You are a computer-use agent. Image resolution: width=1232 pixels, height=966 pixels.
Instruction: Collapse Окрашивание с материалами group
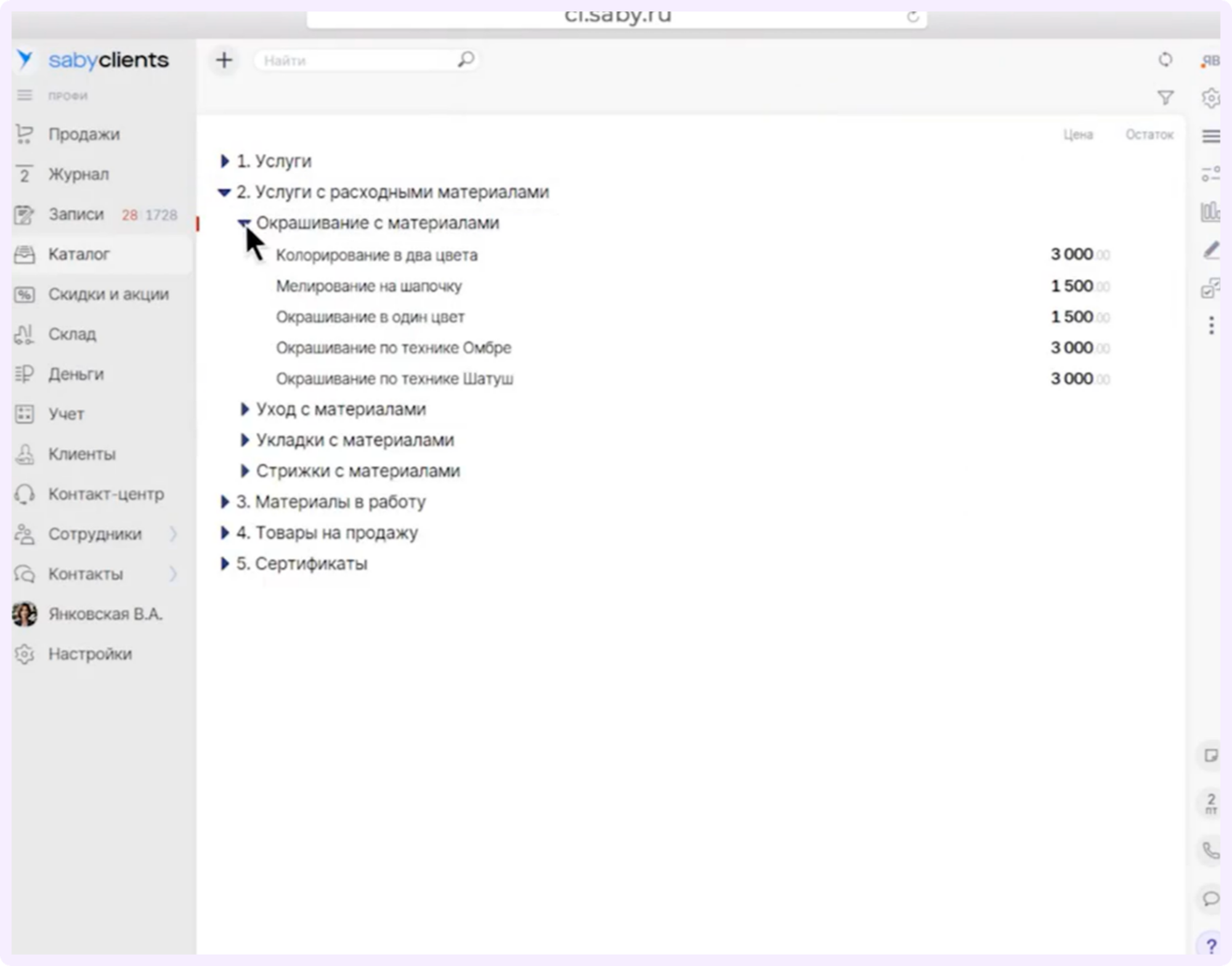[244, 223]
